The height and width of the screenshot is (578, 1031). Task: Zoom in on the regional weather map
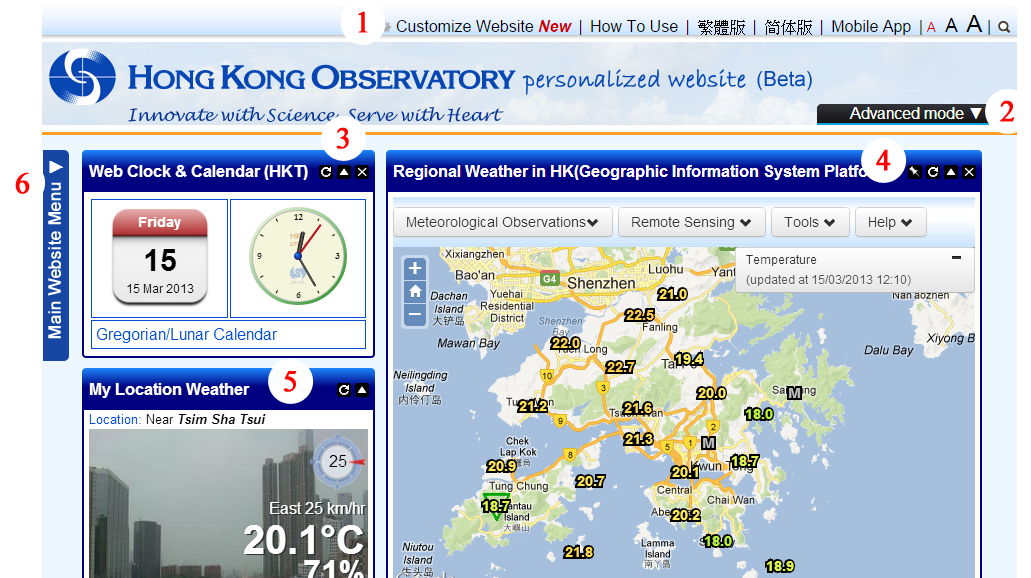[x=414, y=268]
